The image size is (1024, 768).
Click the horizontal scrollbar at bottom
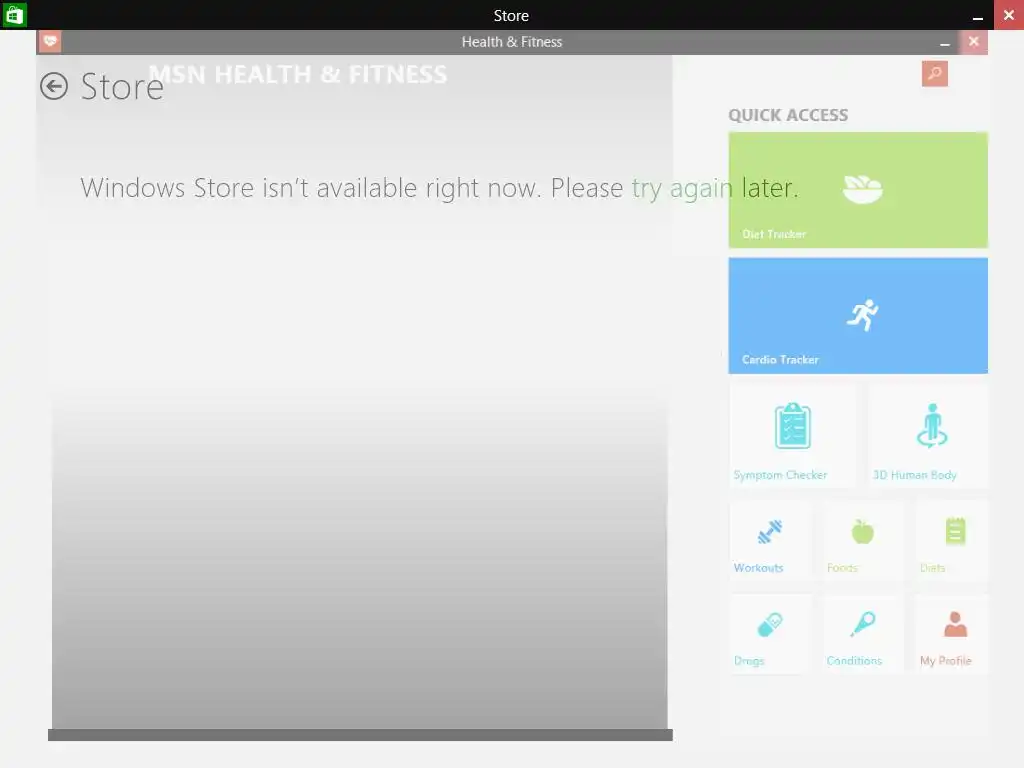click(x=360, y=735)
